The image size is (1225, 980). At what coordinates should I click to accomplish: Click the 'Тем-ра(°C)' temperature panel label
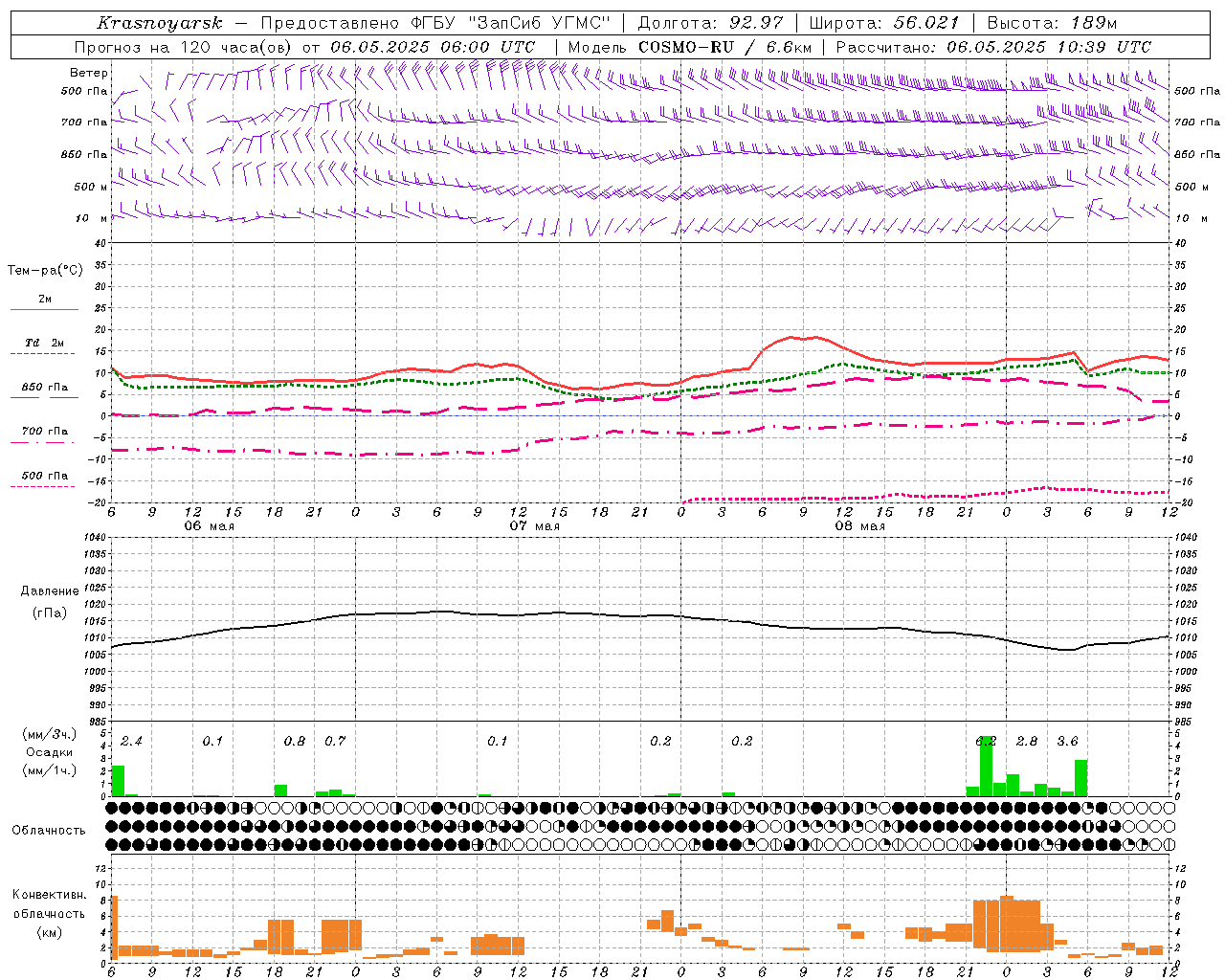tap(45, 271)
